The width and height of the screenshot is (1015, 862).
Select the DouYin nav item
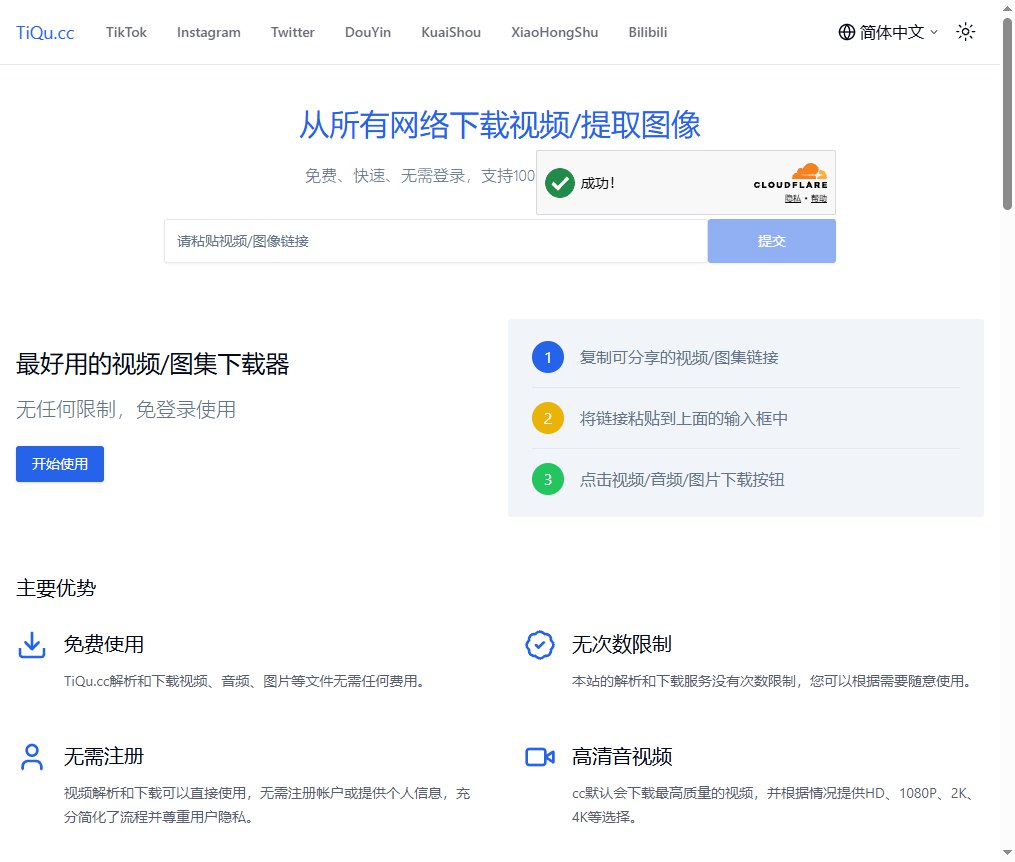point(368,32)
